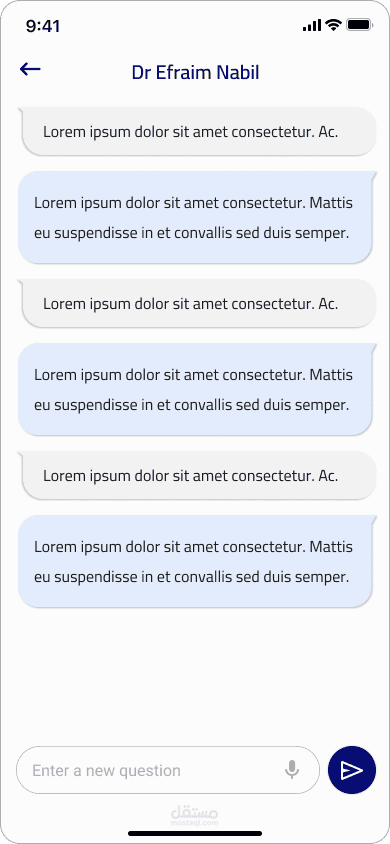Screen dimensions: 390x844
Task: Select the second blue message bubble
Action: pyautogui.click(x=197, y=389)
